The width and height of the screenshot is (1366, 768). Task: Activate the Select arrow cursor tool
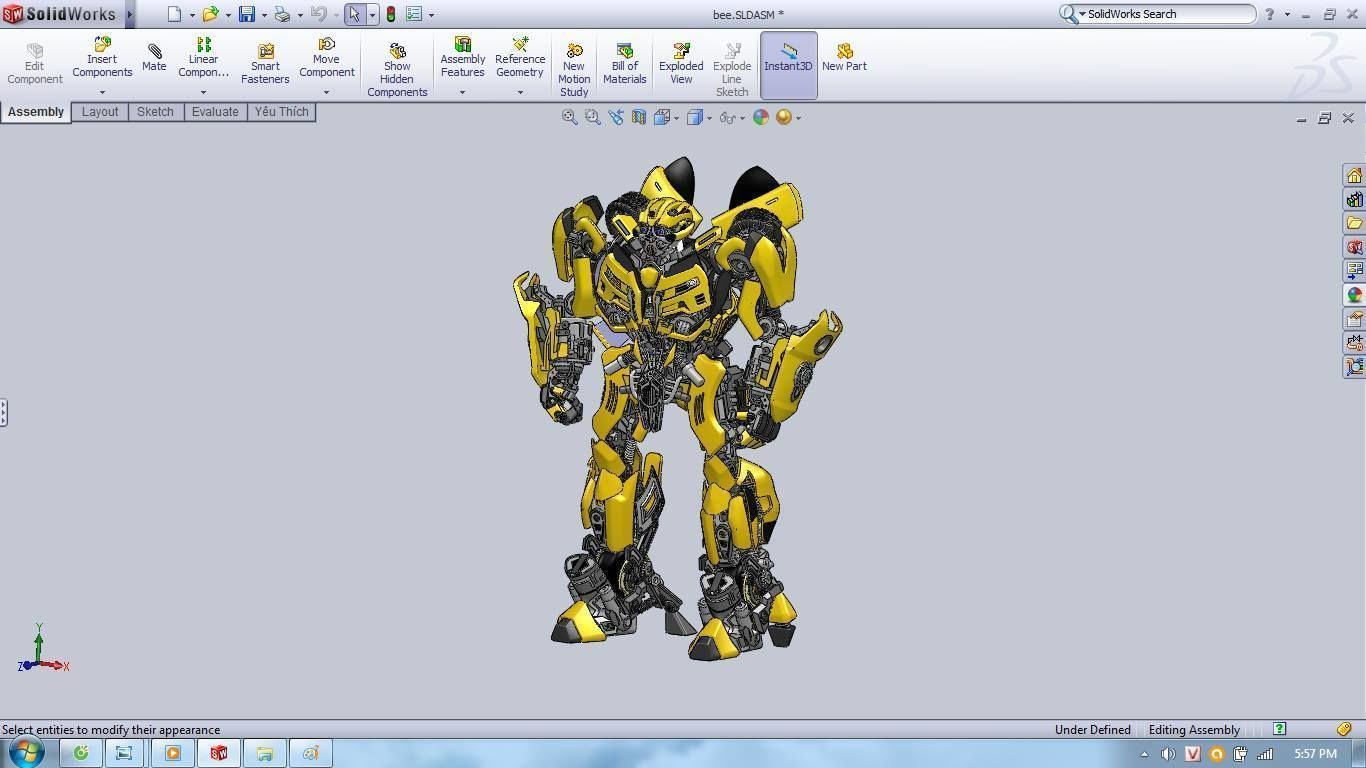point(354,14)
